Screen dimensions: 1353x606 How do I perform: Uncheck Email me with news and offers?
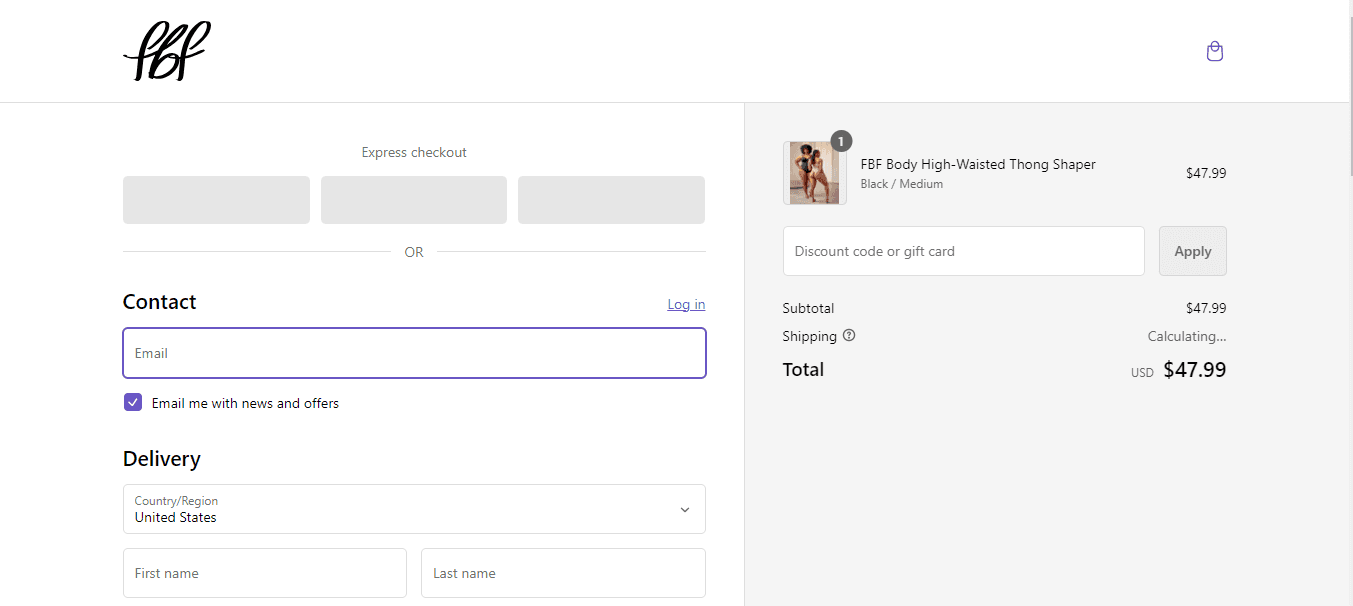click(133, 402)
